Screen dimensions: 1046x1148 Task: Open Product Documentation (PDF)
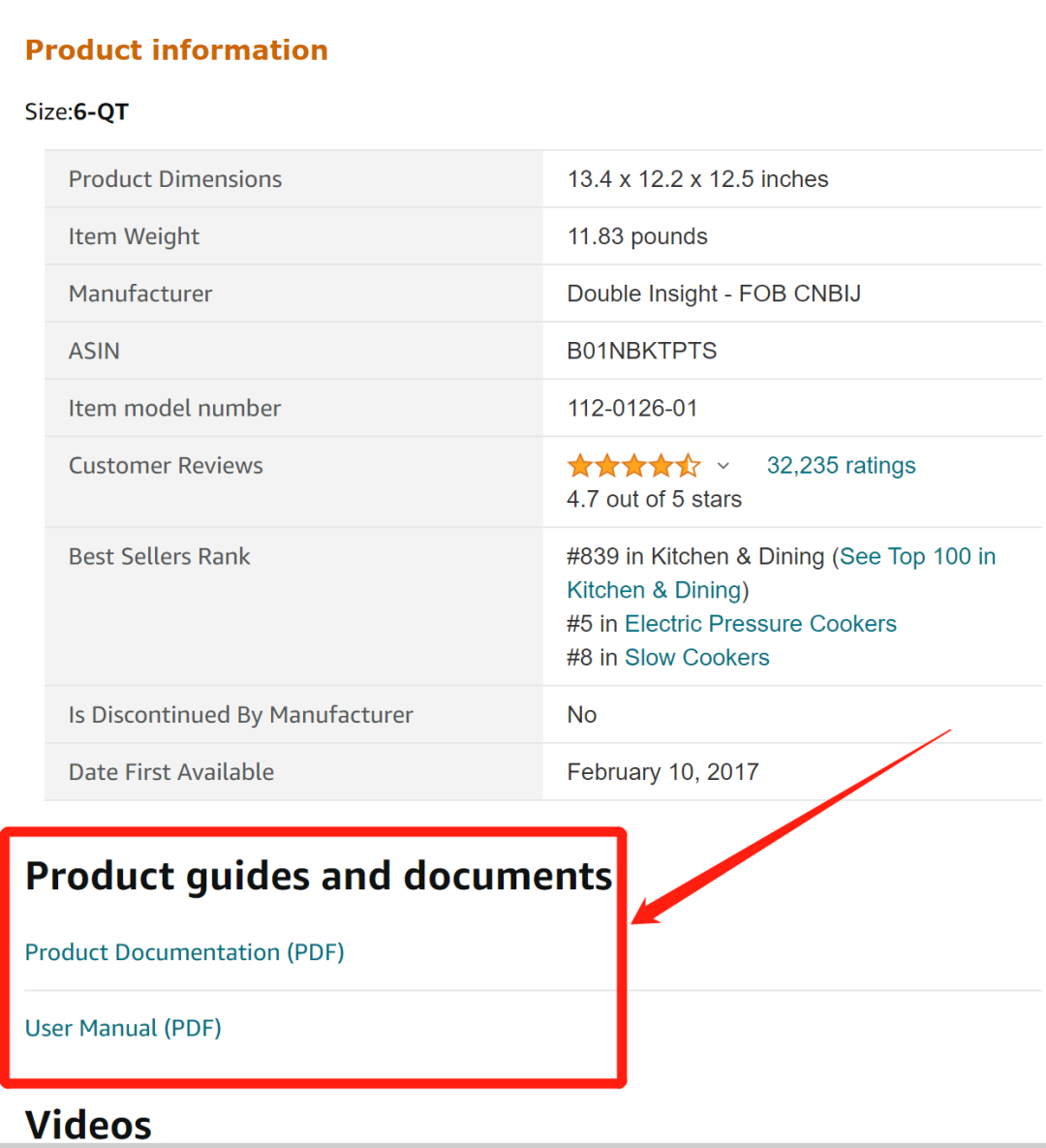click(x=184, y=951)
